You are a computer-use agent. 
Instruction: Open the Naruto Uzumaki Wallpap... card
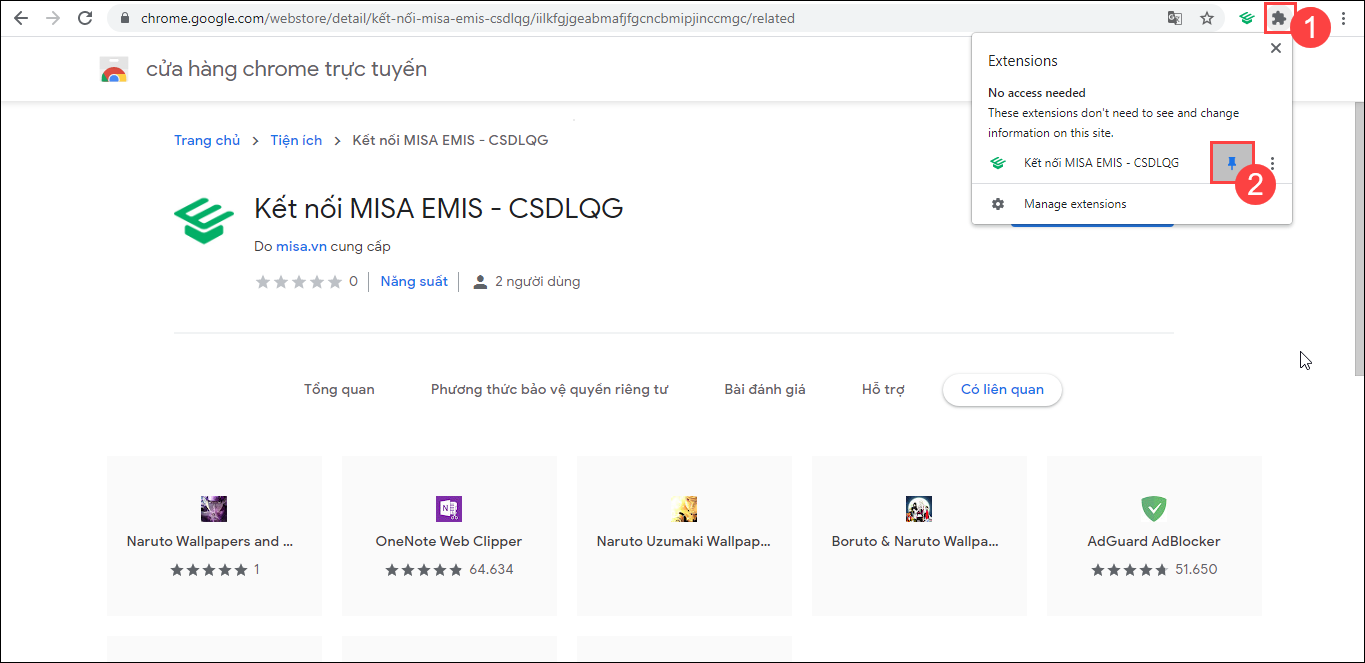click(x=684, y=535)
